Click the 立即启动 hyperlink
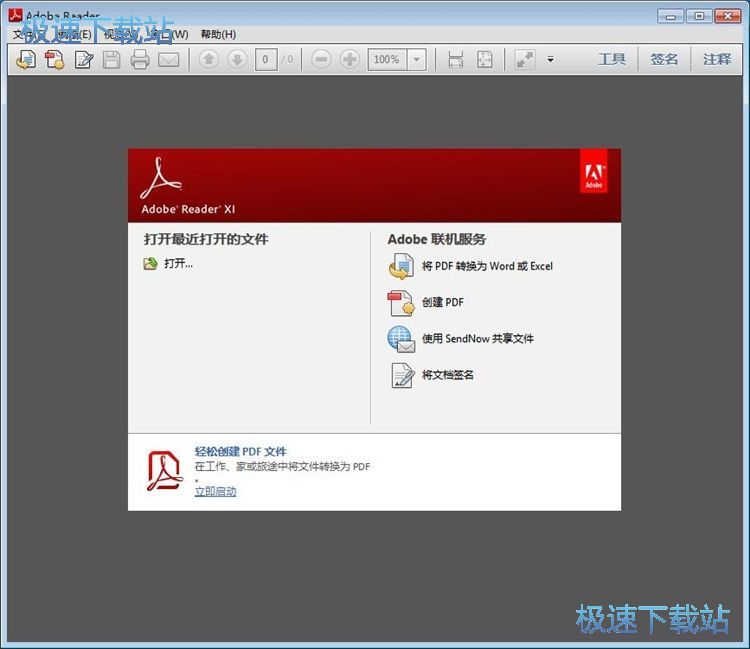The height and width of the screenshot is (649, 750). coord(215,491)
